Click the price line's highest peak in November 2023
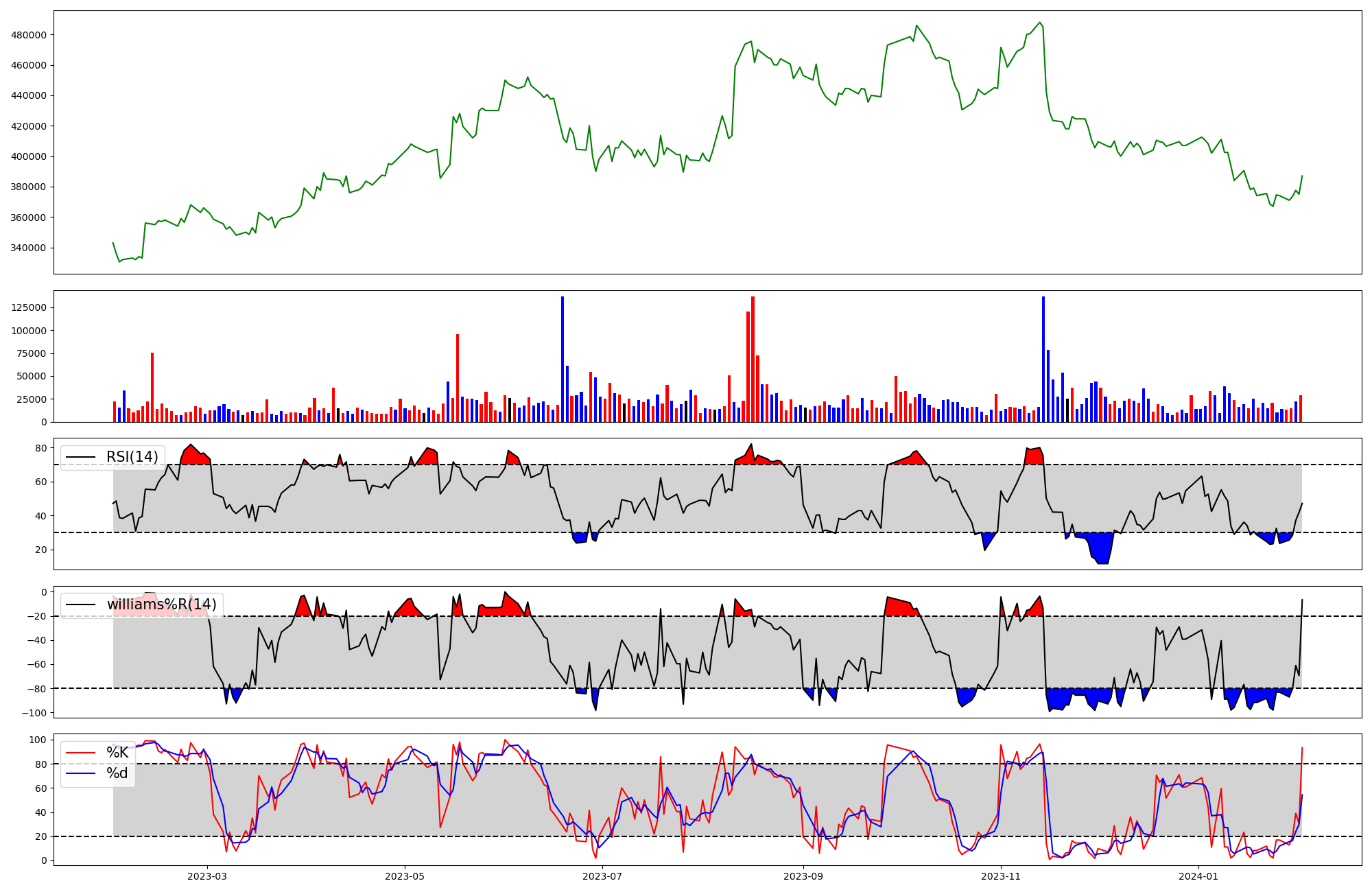1372x892 pixels. pos(1040,23)
